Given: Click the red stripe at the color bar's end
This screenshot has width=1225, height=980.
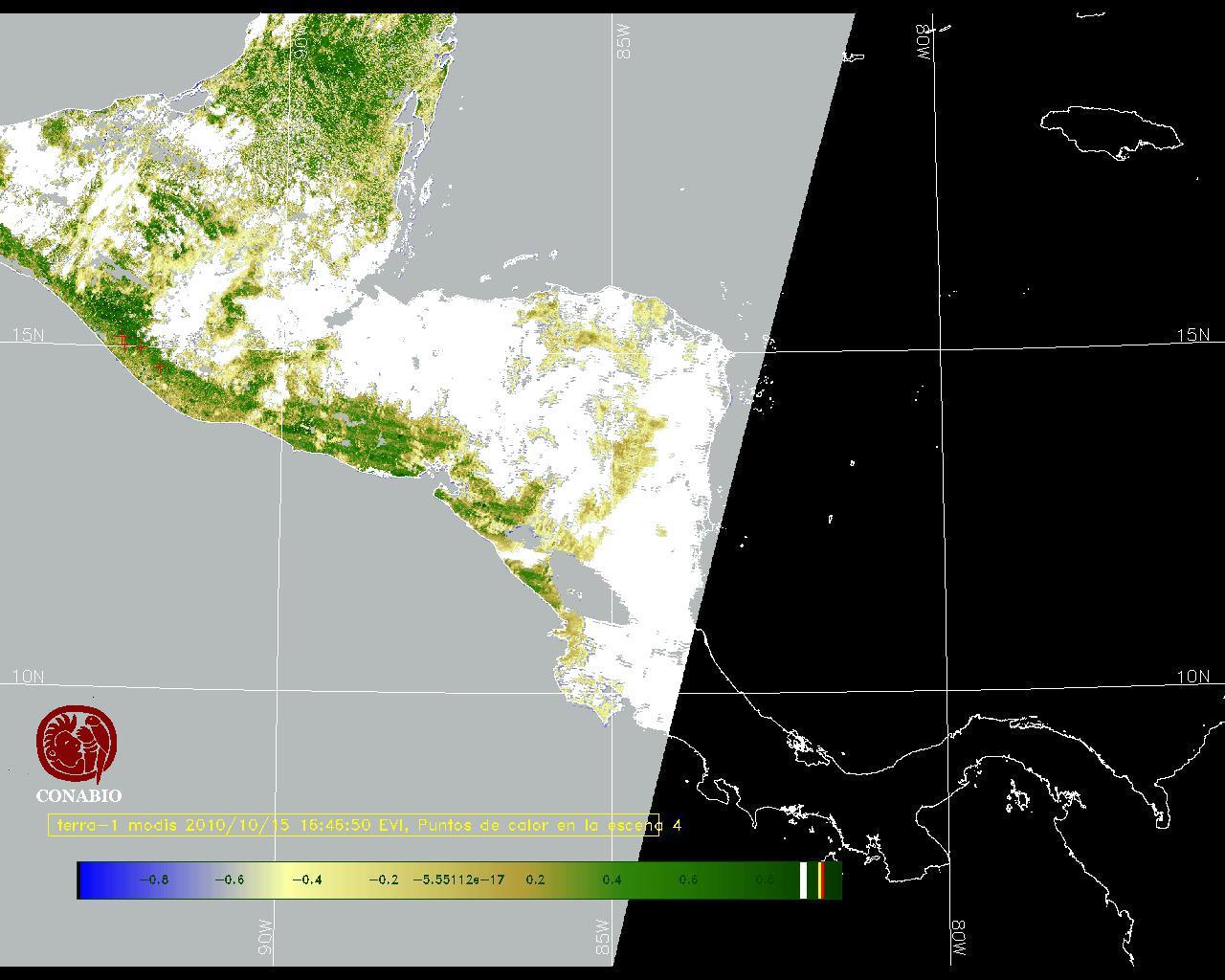Looking at the screenshot, I should click(x=821, y=880).
